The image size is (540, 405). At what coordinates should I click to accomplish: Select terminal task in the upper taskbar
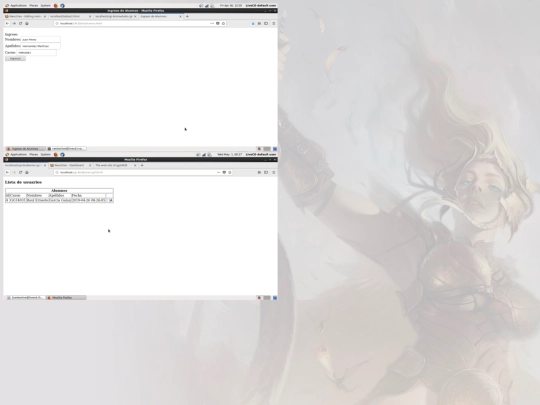coord(66,149)
